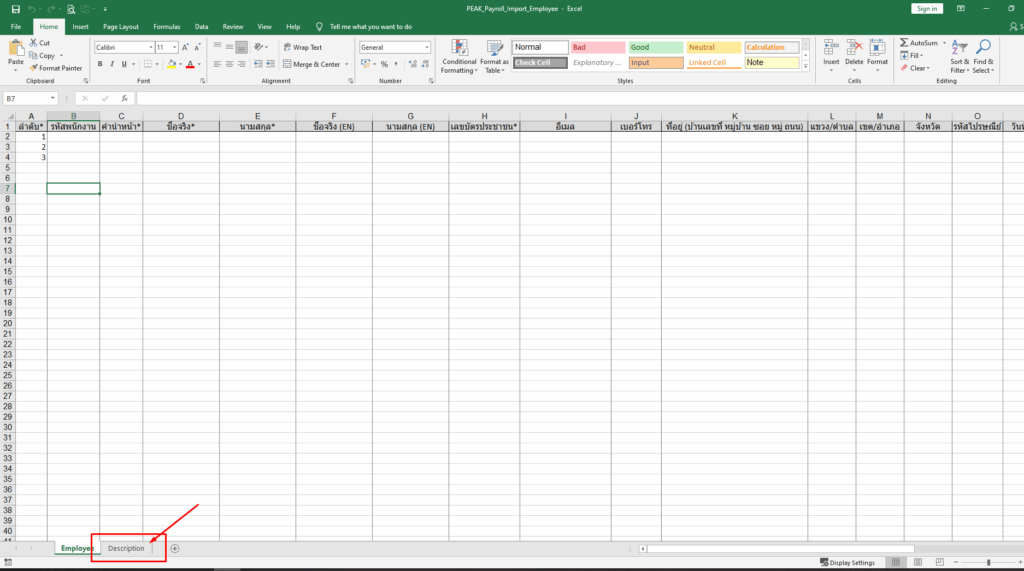The width and height of the screenshot is (1024, 571).
Task: Click Decrease Decimal icon
Action: pos(425,64)
